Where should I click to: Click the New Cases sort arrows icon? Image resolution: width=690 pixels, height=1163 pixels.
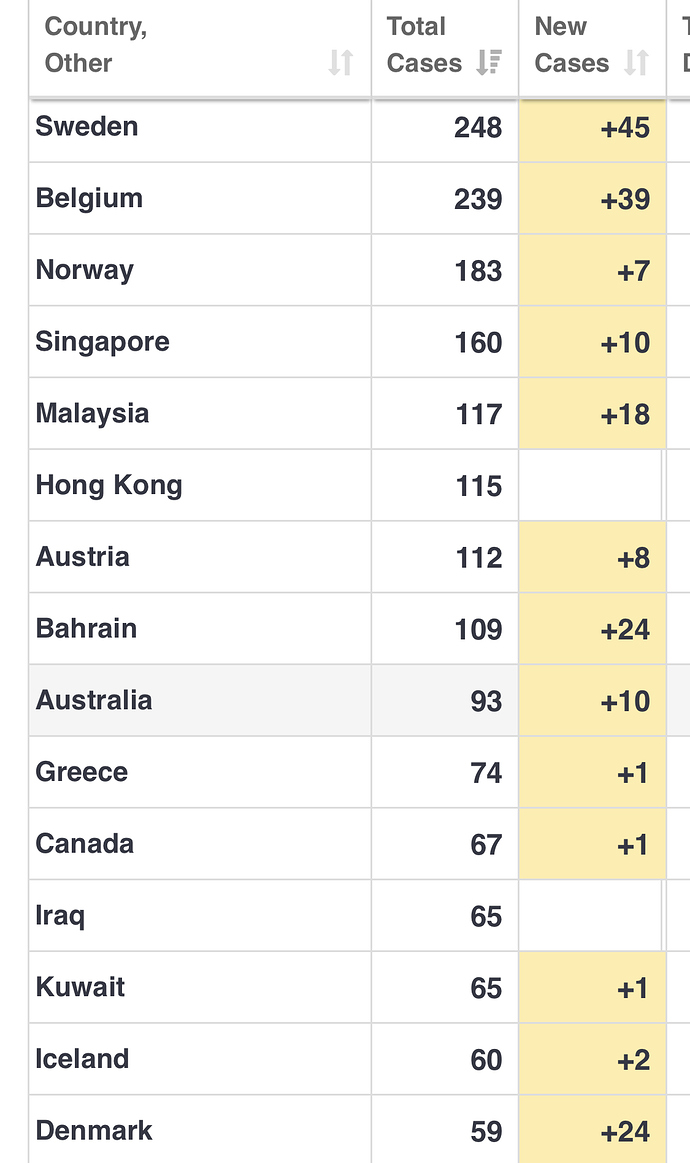pyautogui.click(x=637, y=62)
